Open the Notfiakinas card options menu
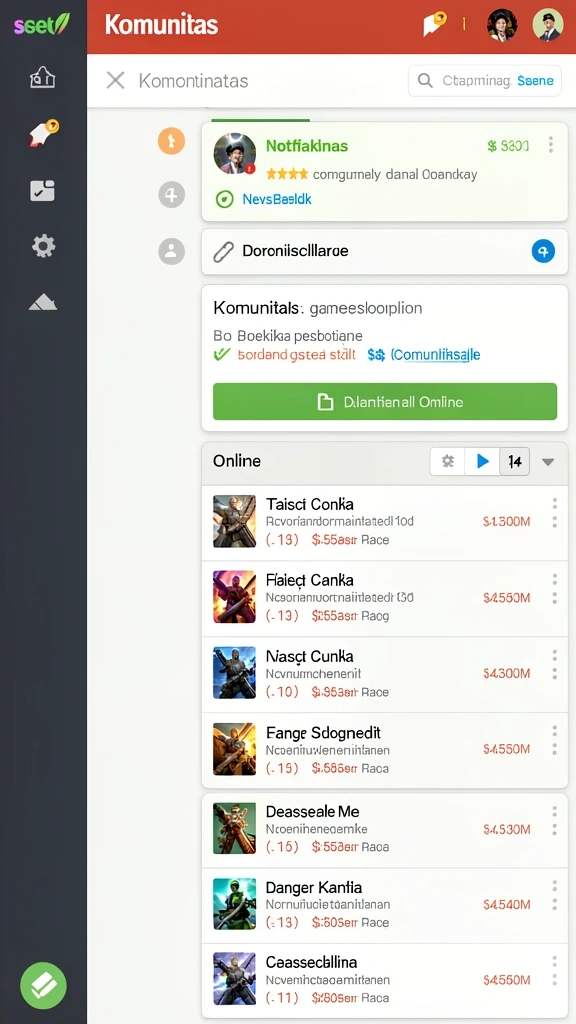This screenshot has width=576, height=1024. pyautogui.click(x=551, y=145)
